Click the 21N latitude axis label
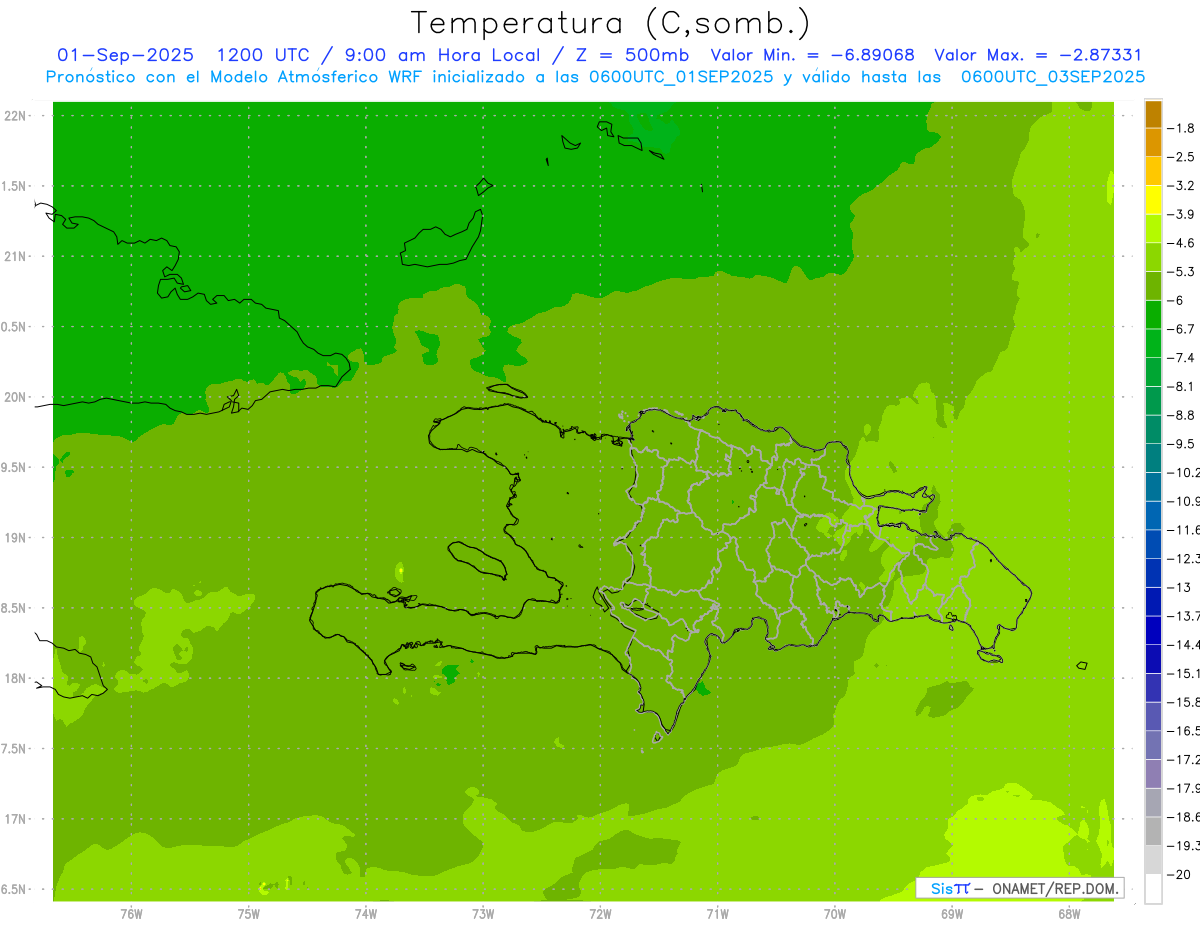1200x927 pixels. (x=15, y=256)
